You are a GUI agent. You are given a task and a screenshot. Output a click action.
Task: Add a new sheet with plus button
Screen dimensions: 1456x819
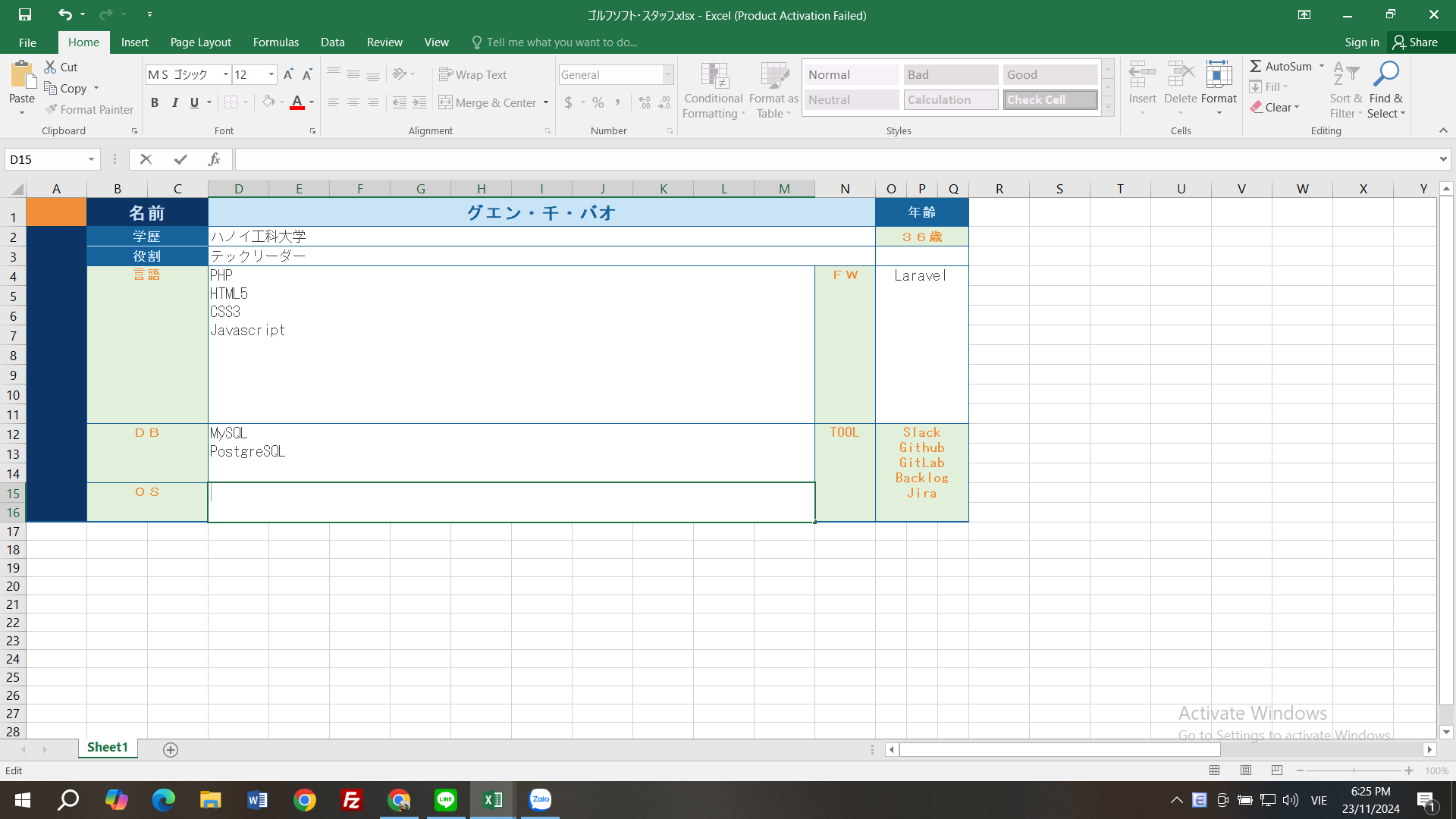[171, 749]
